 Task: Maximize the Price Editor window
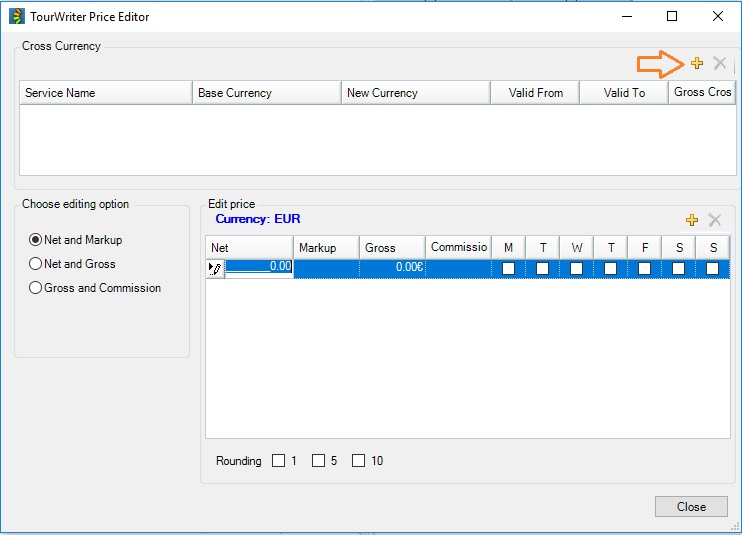(x=672, y=16)
